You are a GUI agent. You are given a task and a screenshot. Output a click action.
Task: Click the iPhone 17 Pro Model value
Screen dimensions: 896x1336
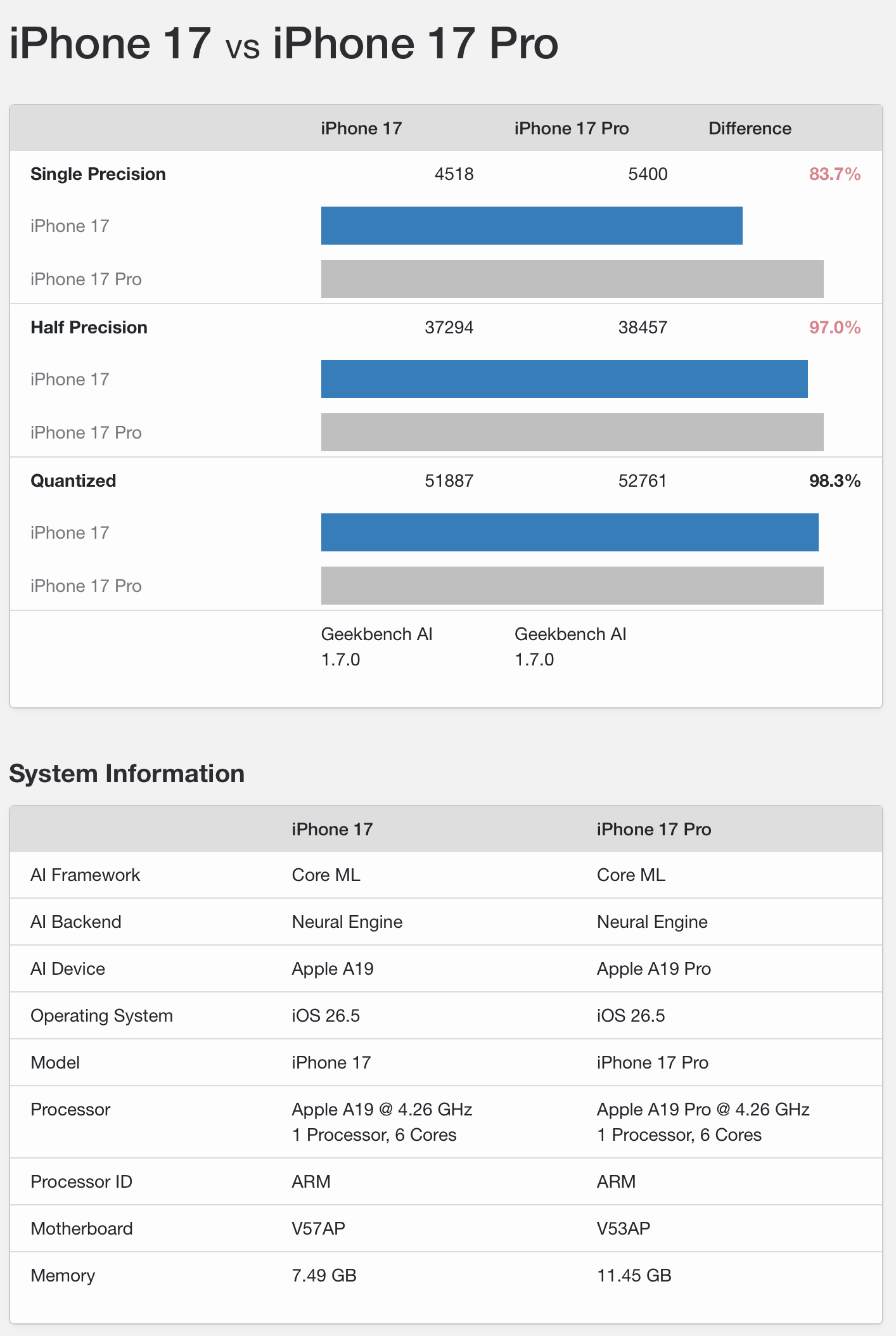tap(653, 1063)
